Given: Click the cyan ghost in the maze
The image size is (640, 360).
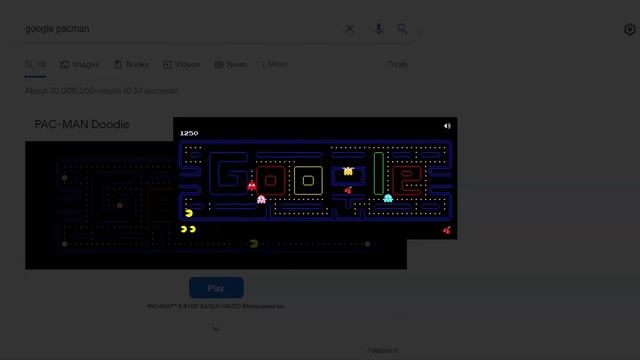Looking at the screenshot, I should click(x=388, y=198).
